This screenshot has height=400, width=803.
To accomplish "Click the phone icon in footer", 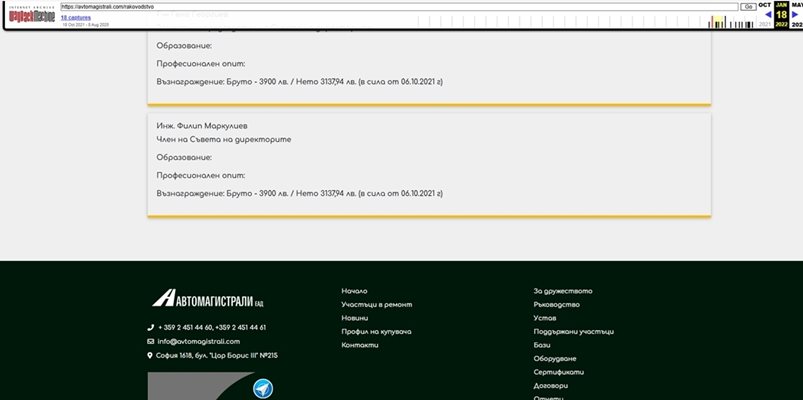I will (x=151, y=327).
